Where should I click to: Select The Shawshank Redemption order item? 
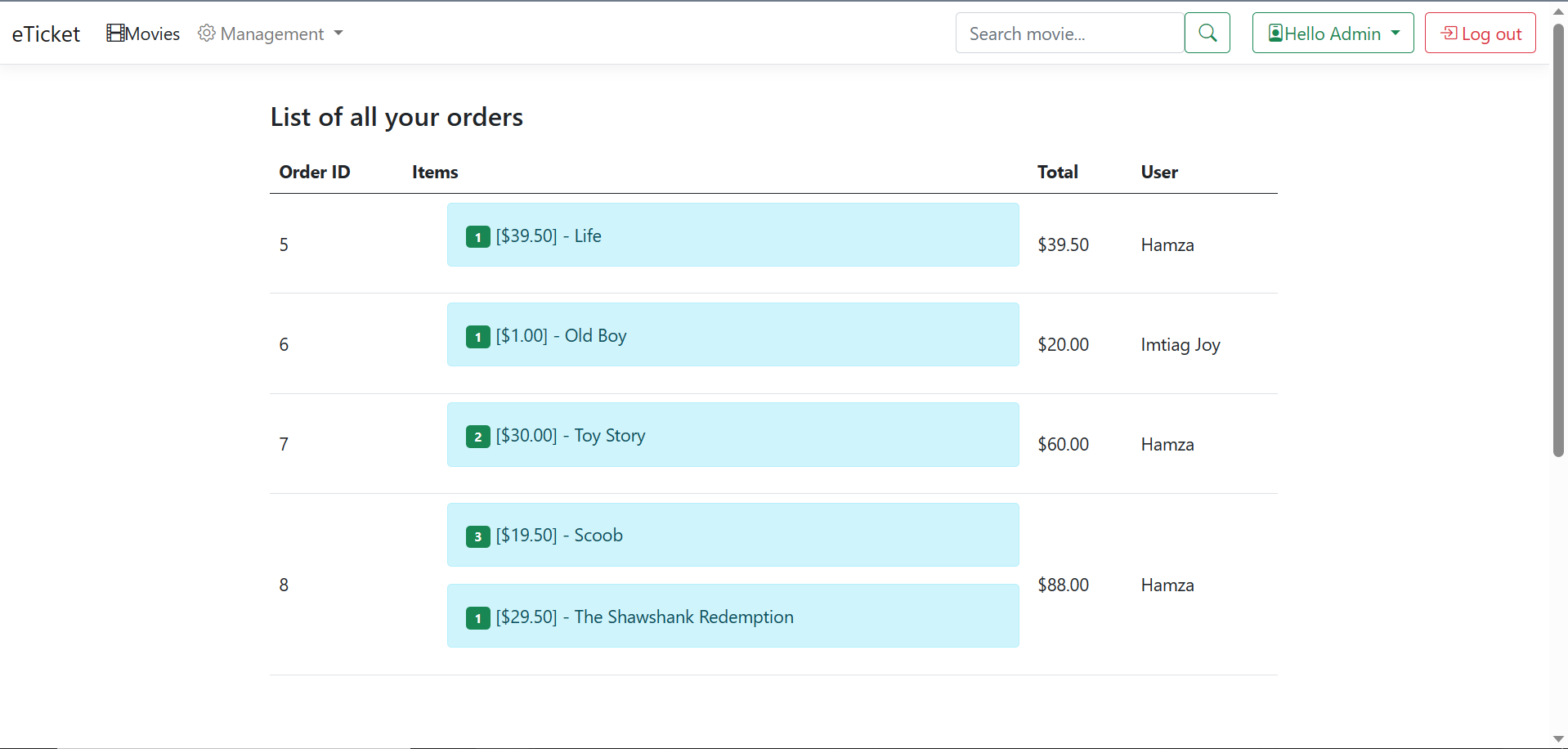[x=732, y=616]
